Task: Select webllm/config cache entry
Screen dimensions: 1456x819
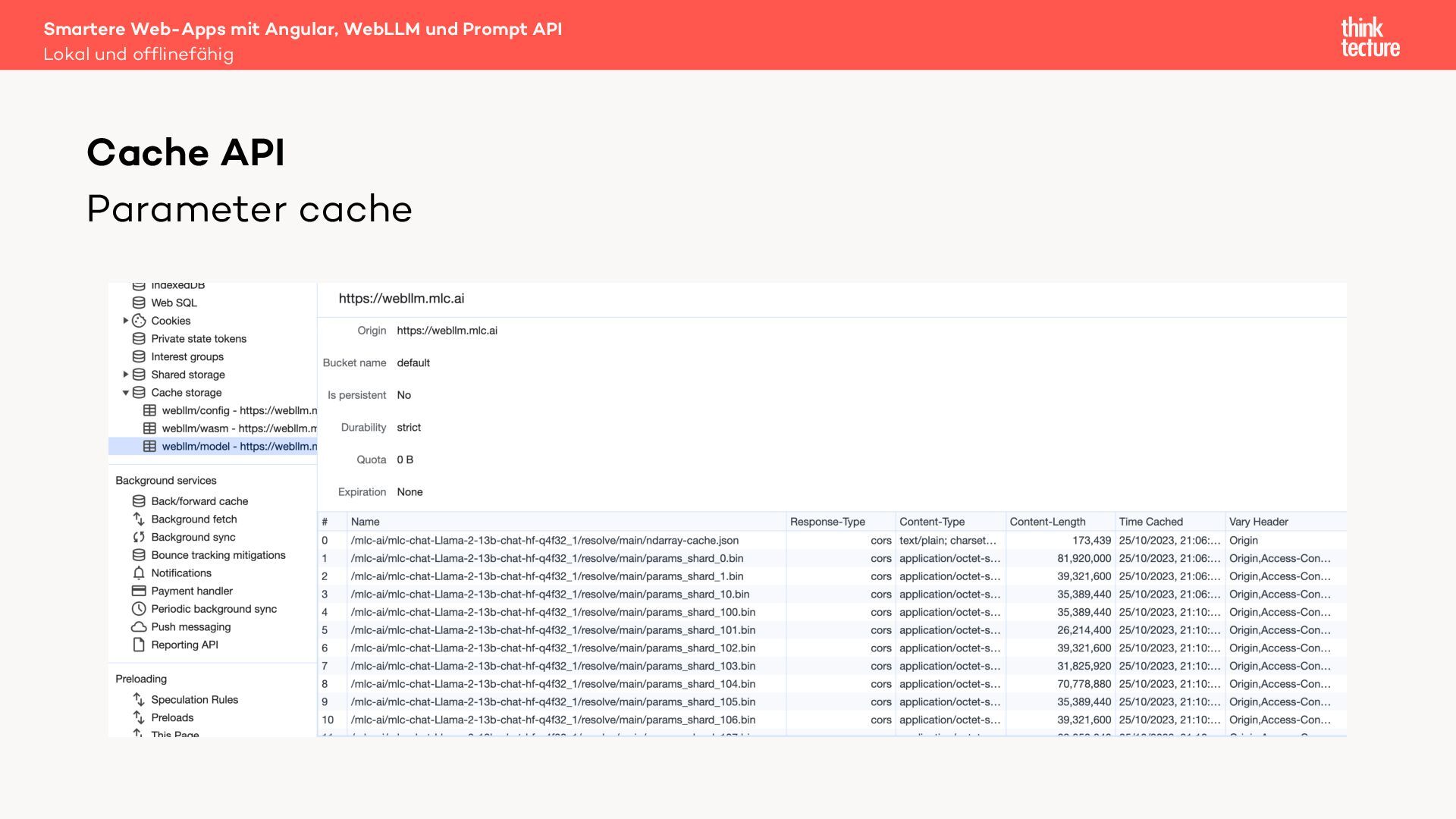Action: 238,410
